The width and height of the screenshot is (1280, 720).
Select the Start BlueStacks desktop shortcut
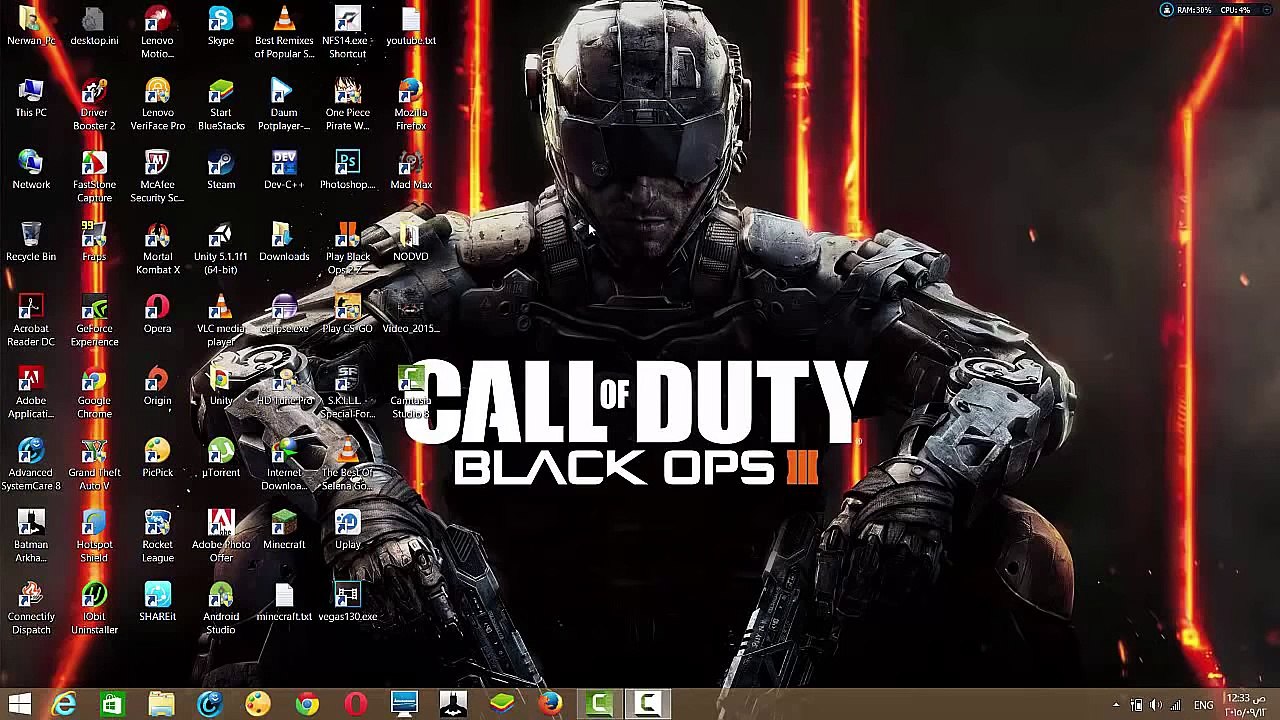(221, 105)
